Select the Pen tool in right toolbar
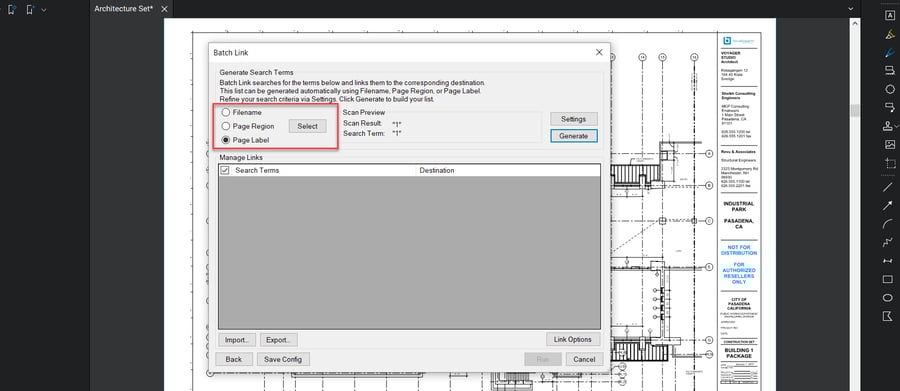900x391 pixels. pyautogui.click(x=890, y=52)
